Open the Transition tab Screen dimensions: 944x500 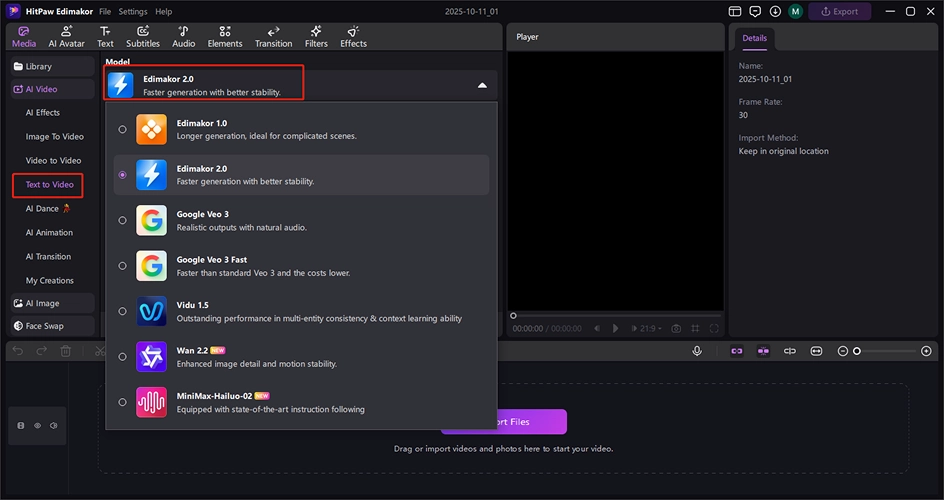tap(273, 37)
